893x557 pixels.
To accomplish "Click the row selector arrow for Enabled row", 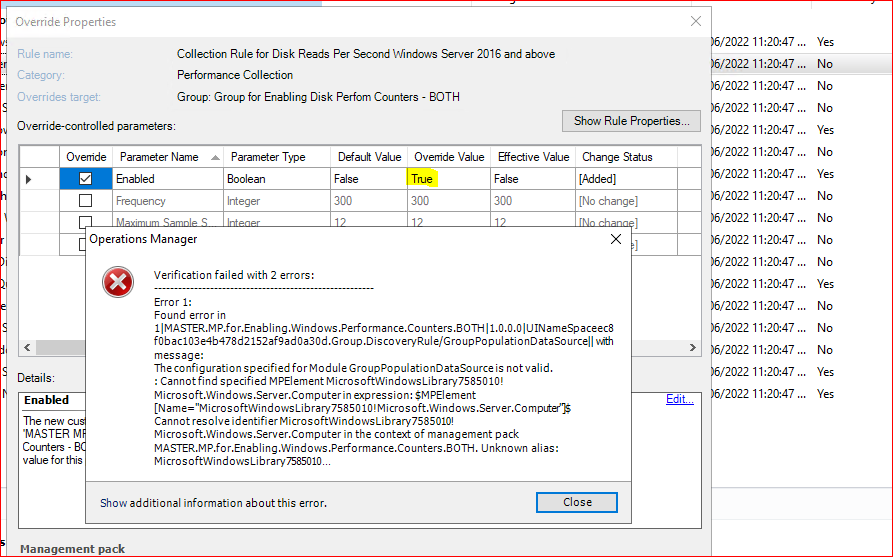I will click(28, 179).
